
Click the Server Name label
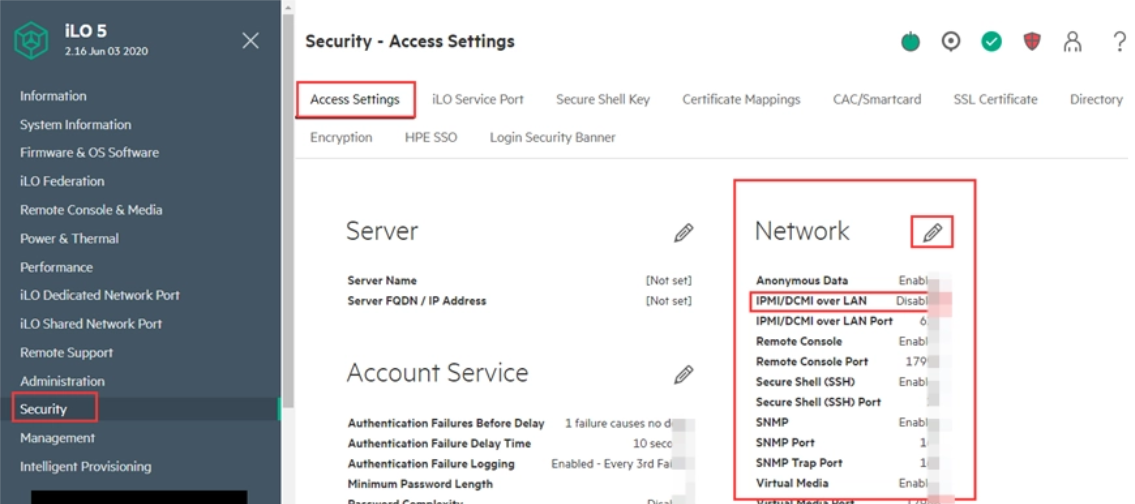click(x=382, y=280)
